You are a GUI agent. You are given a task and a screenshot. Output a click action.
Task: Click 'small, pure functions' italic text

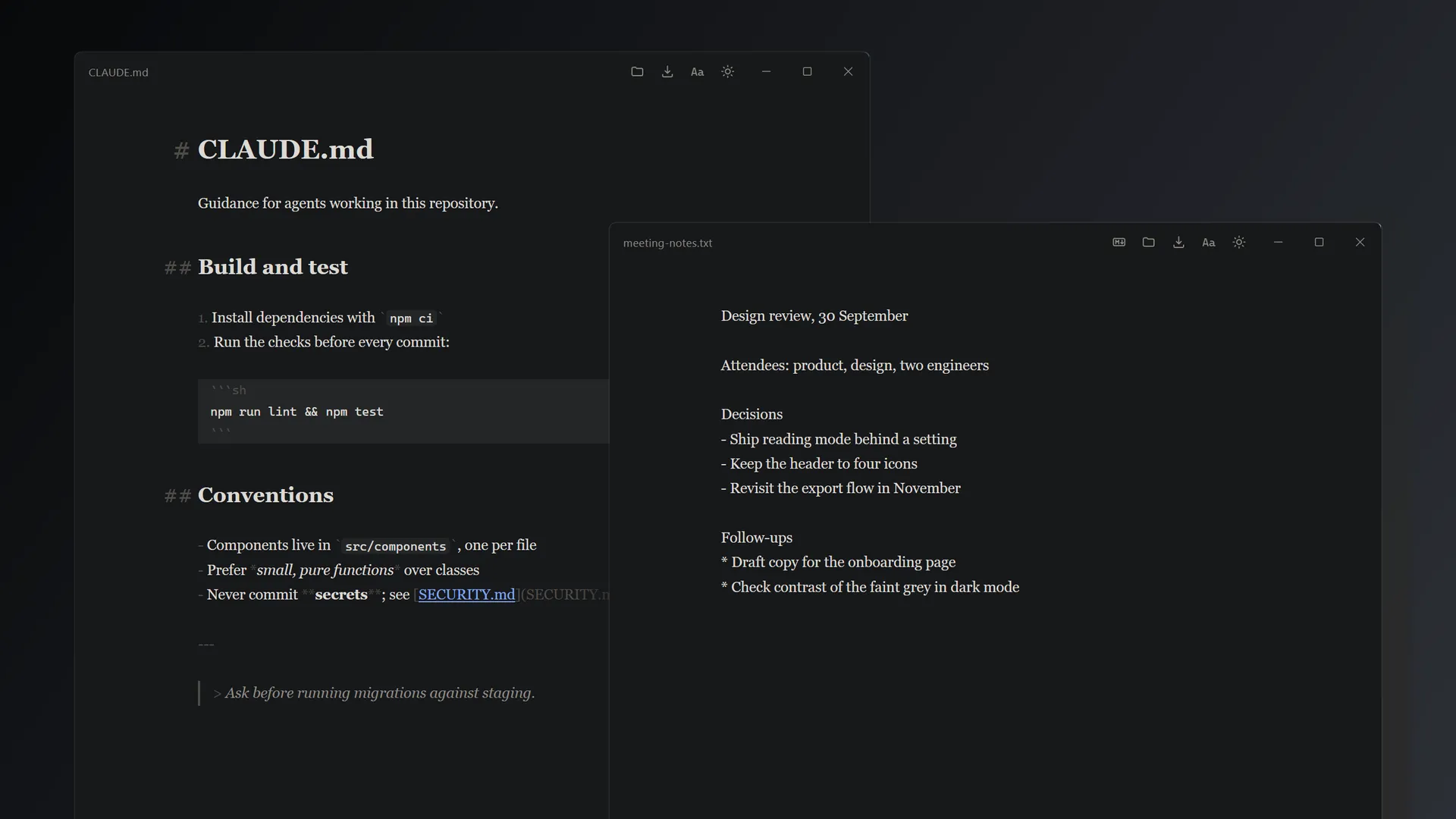pos(325,570)
